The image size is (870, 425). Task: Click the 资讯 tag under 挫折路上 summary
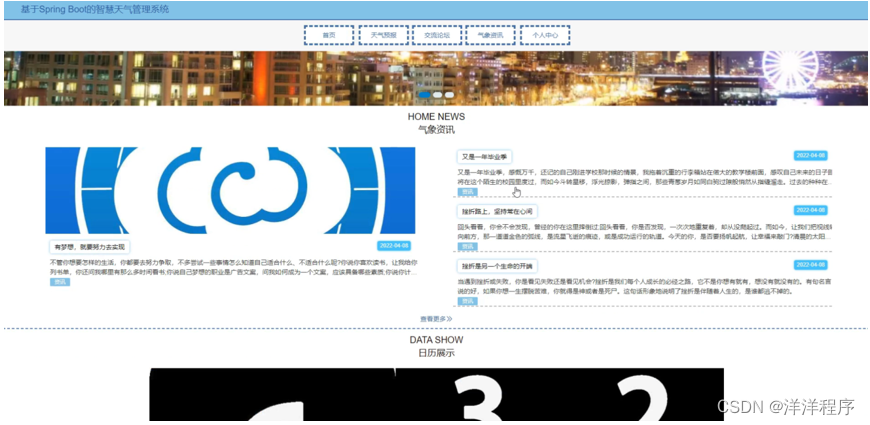tap(467, 246)
